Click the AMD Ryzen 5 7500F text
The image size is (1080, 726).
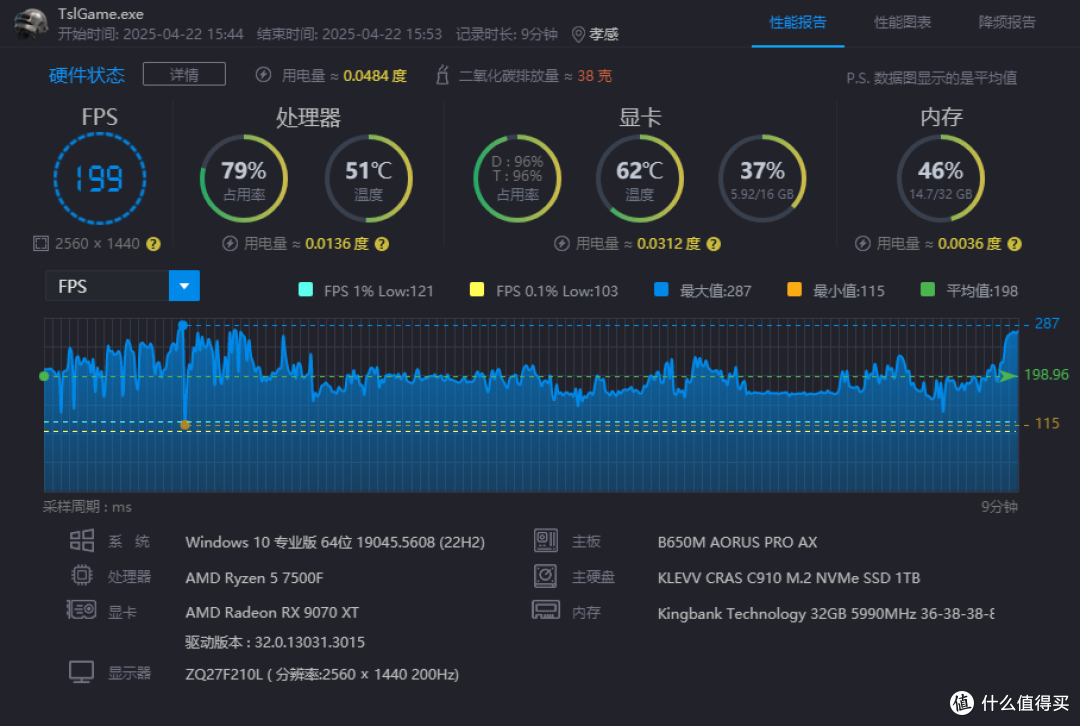(254, 578)
